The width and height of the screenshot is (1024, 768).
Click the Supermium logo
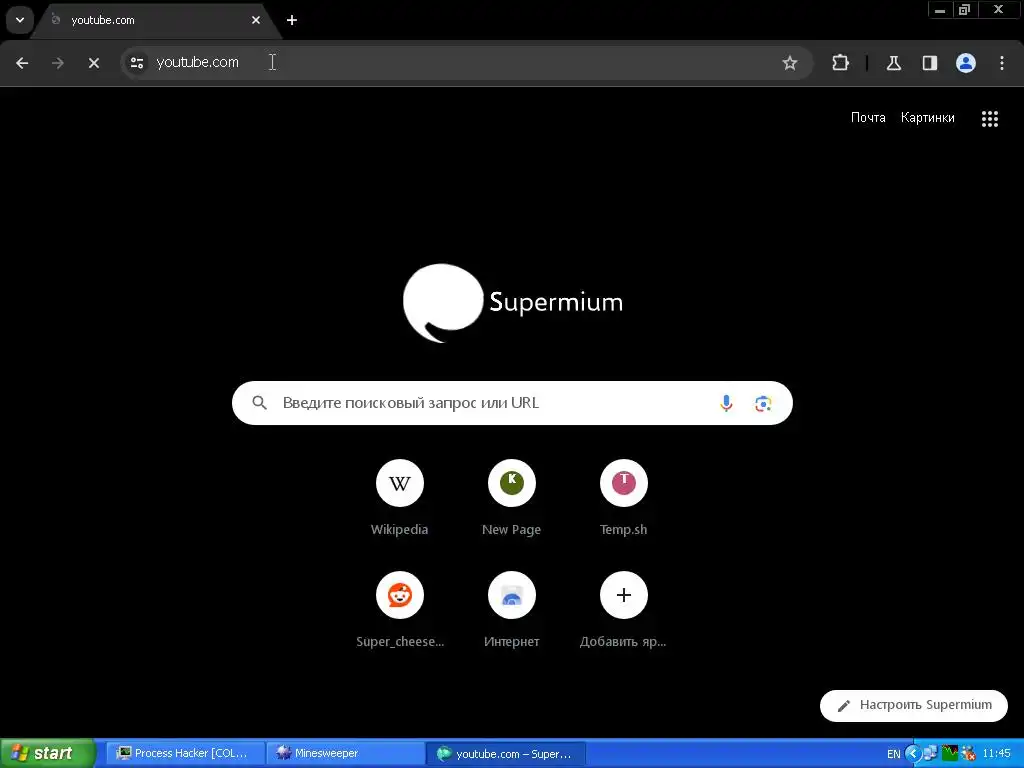point(513,303)
